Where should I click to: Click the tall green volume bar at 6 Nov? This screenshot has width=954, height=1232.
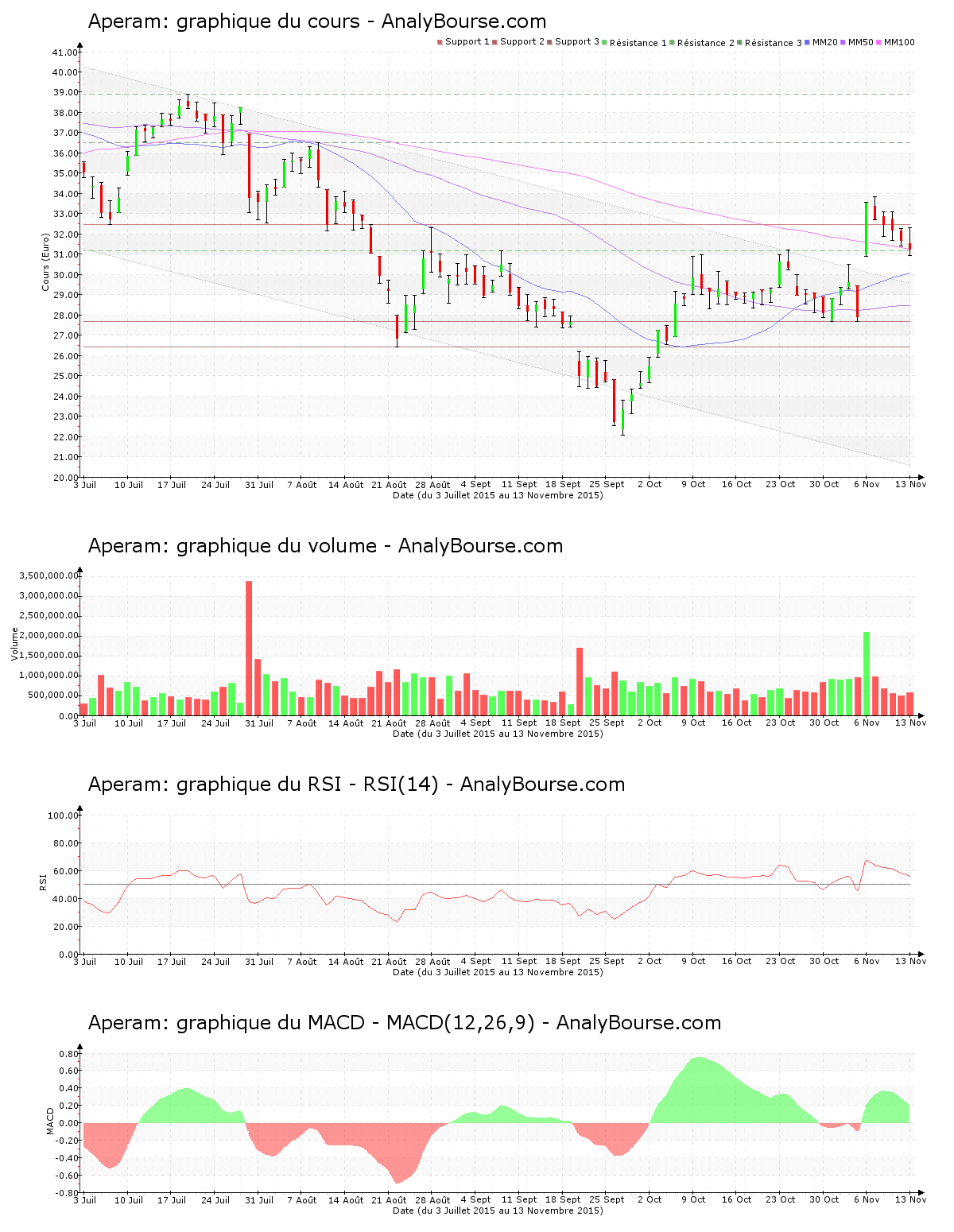[x=867, y=673]
